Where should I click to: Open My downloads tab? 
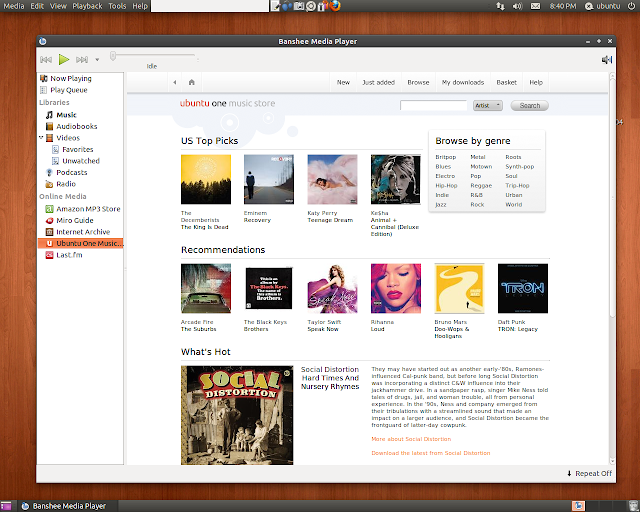point(463,82)
